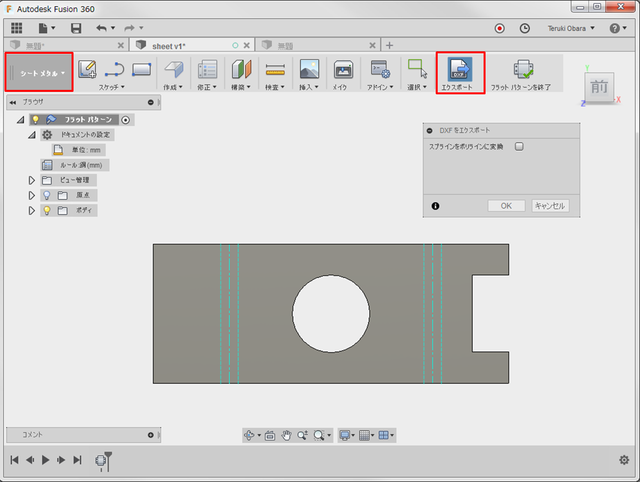Open the Display Settings monitor icon
This screenshot has height=482, width=640.
coord(345,435)
